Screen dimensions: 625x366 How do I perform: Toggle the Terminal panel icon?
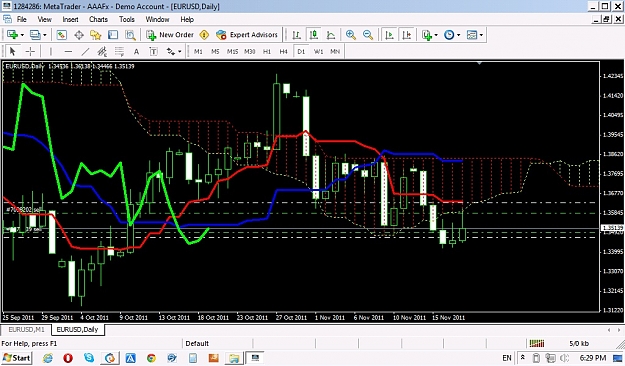pos(113,35)
